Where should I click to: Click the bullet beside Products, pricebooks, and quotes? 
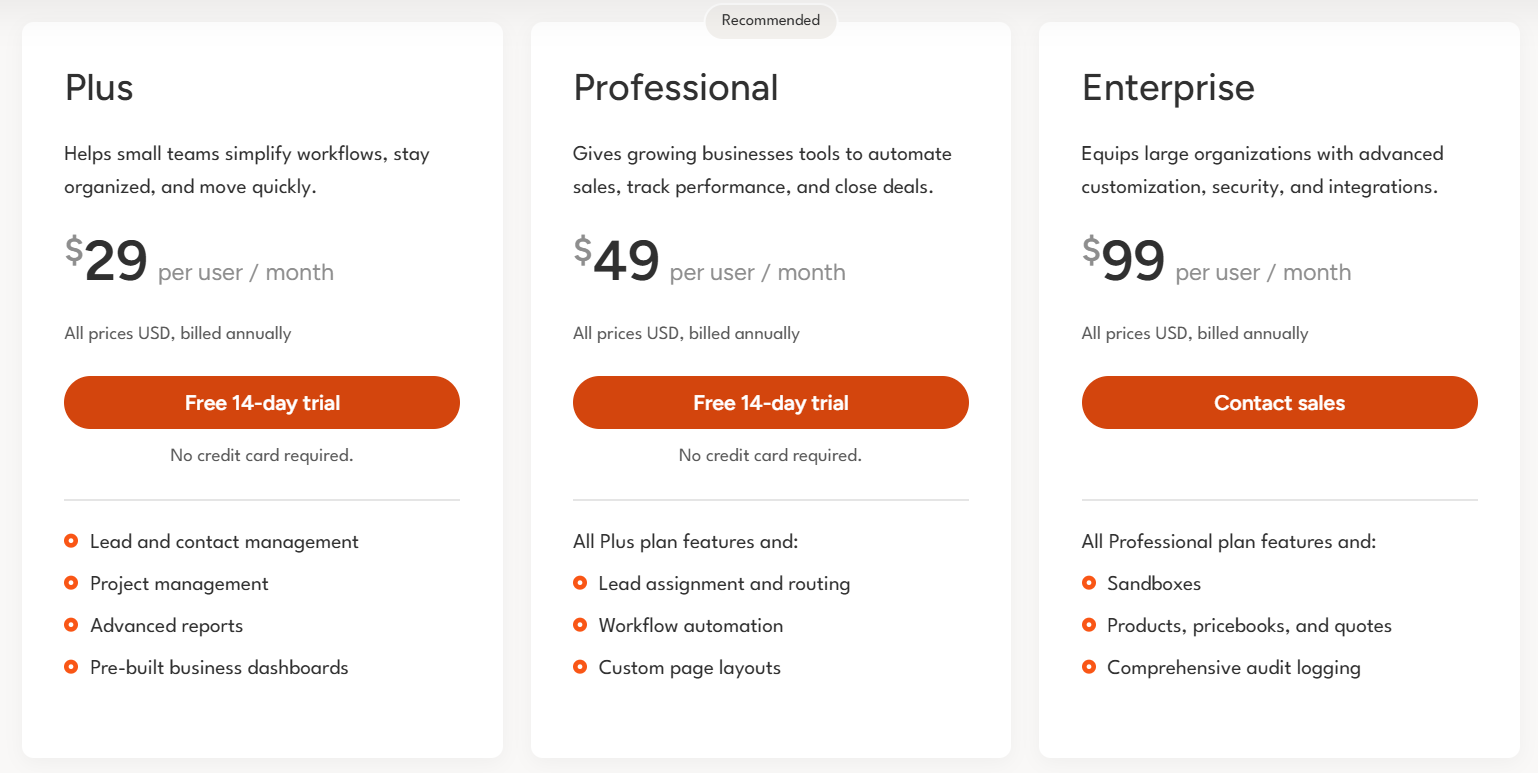click(x=1089, y=625)
